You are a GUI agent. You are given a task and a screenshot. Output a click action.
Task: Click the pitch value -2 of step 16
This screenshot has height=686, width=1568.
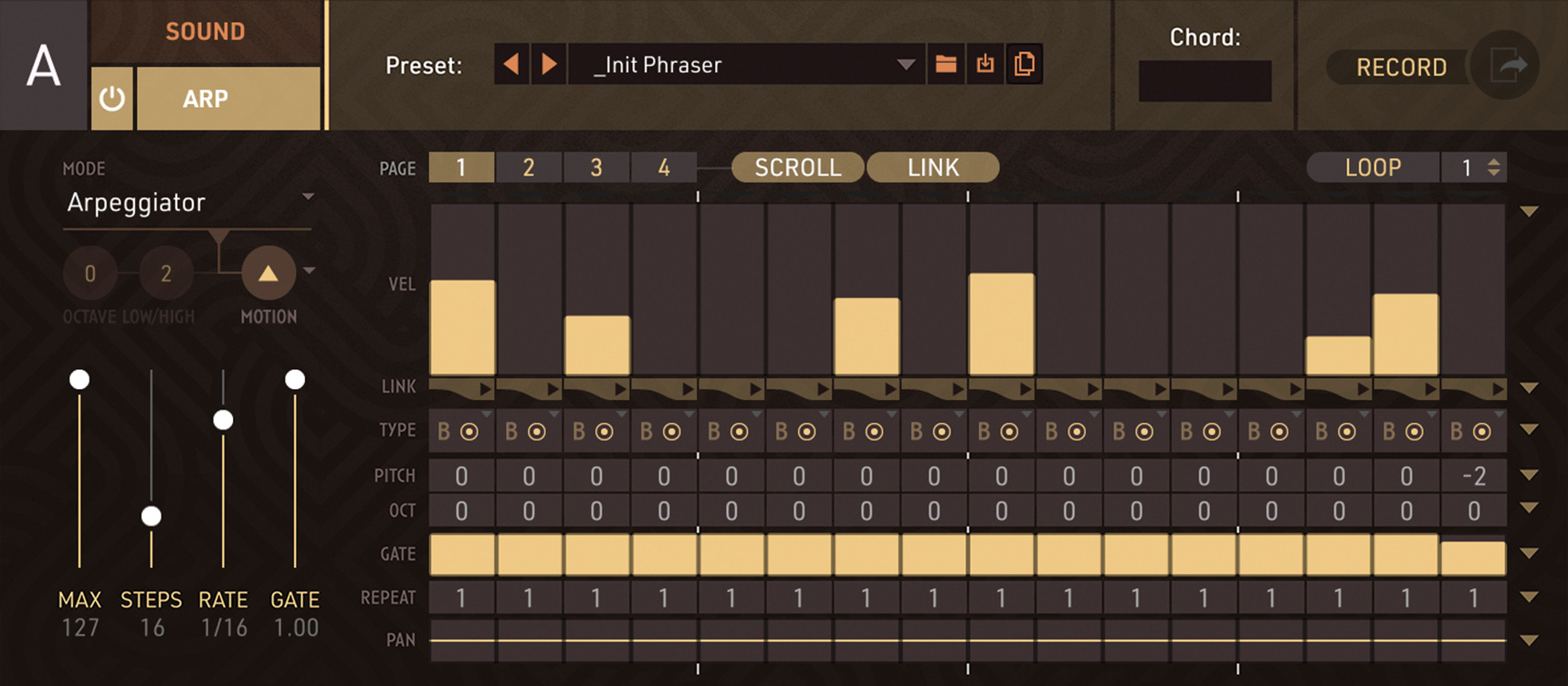[1474, 476]
